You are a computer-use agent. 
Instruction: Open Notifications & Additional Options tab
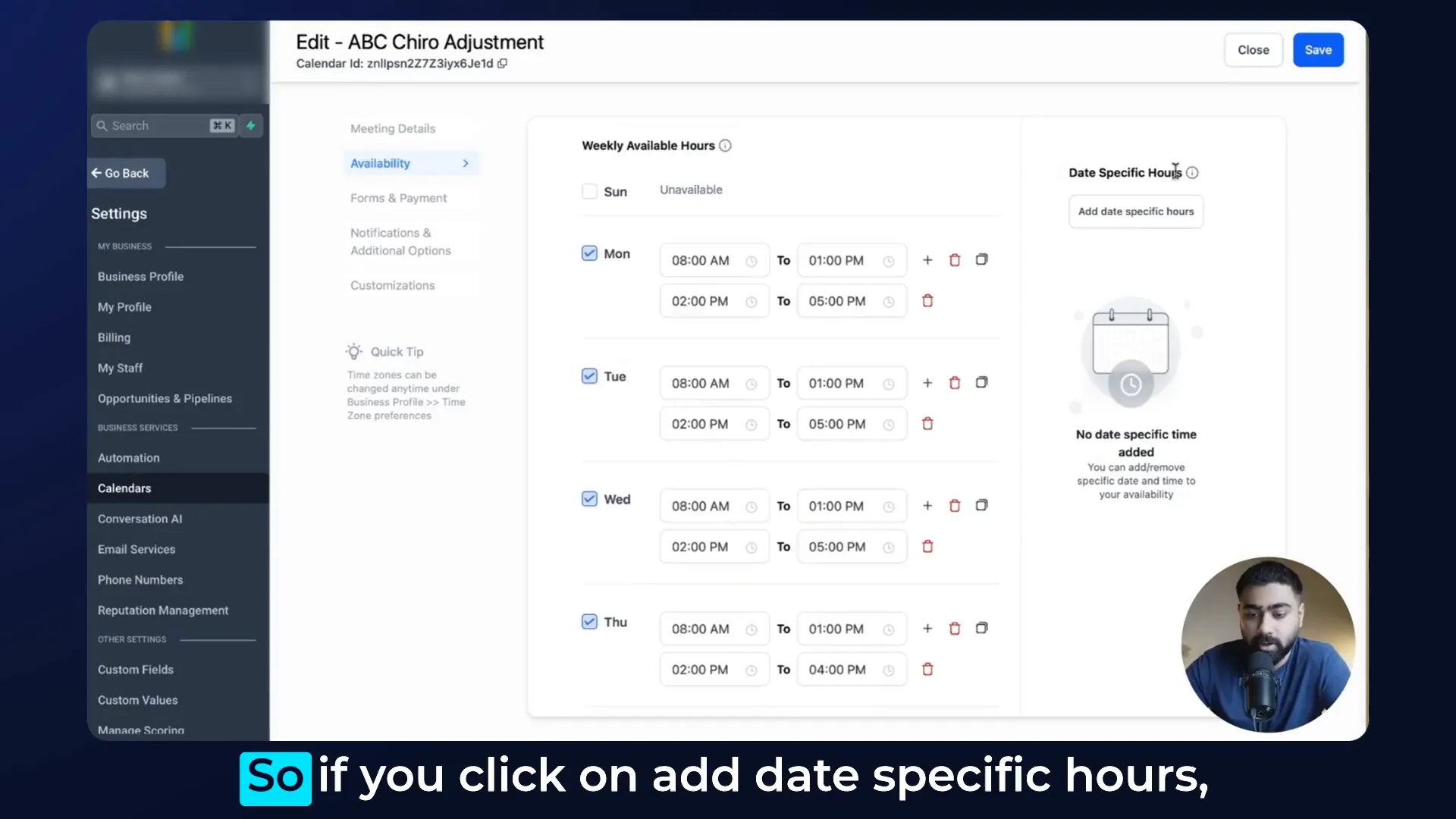coord(400,242)
